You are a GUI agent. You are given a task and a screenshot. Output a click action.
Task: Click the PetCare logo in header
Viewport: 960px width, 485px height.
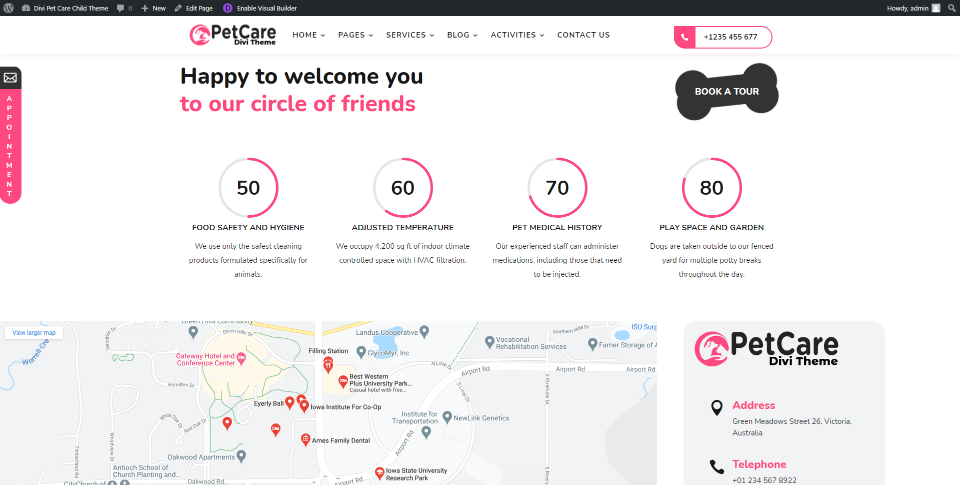pyautogui.click(x=233, y=35)
